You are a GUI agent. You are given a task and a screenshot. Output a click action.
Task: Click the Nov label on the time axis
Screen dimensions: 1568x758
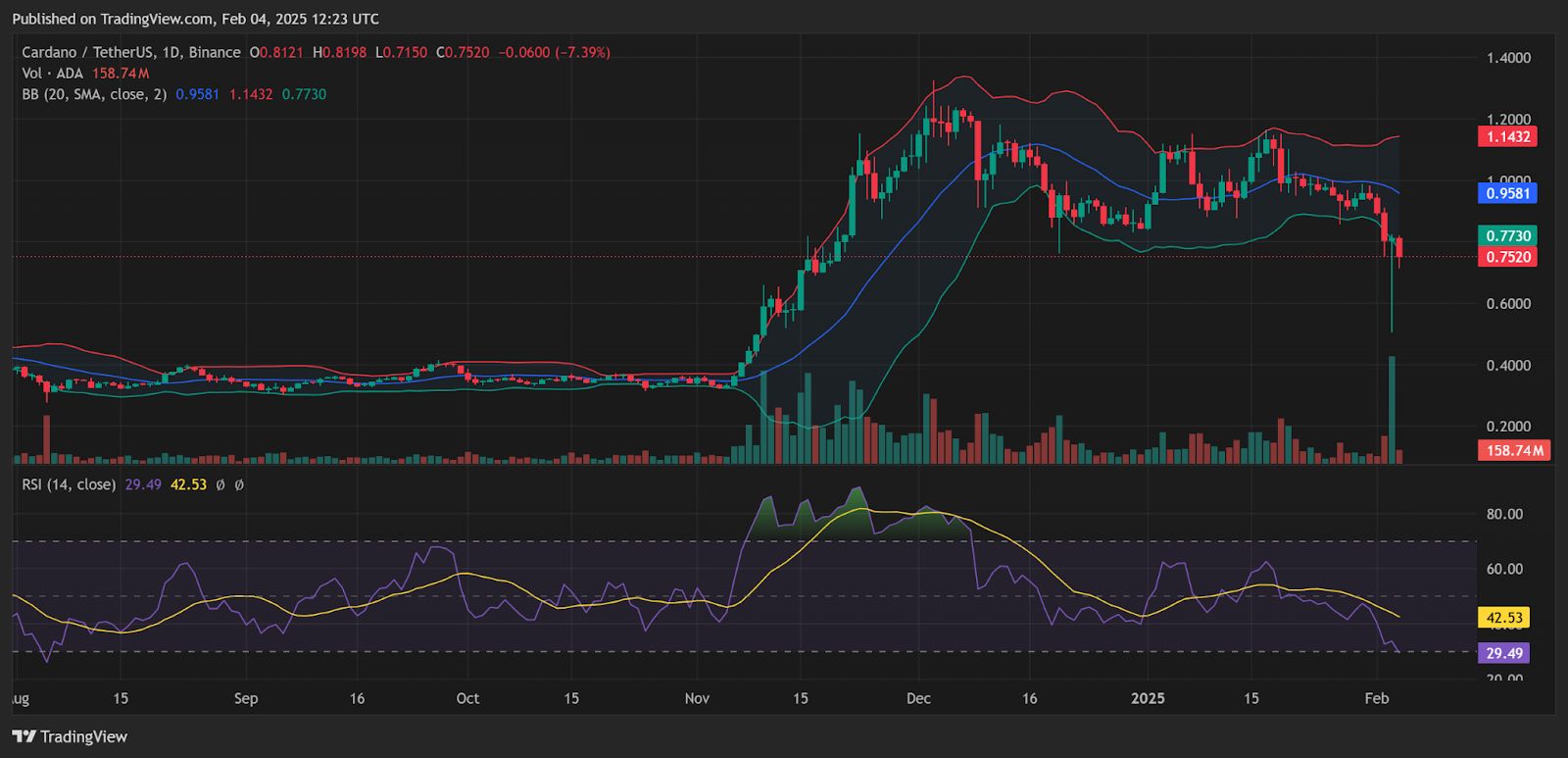pos(697,698)
